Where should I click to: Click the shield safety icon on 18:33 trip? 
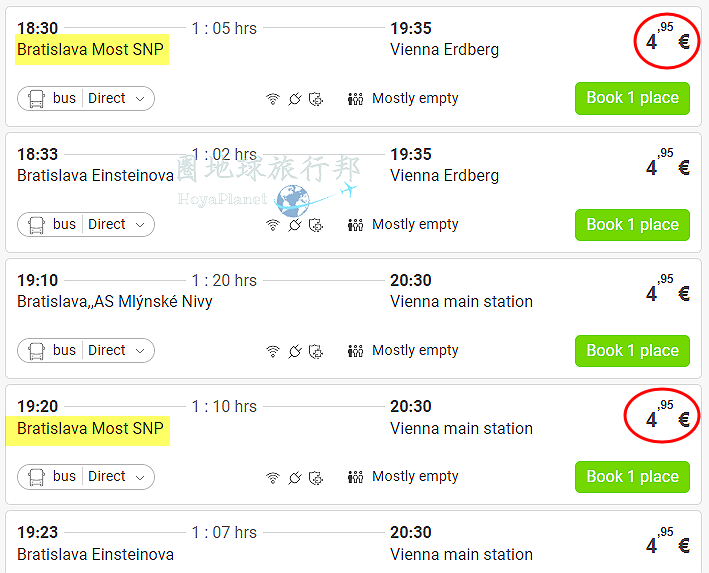click(316, 225)
